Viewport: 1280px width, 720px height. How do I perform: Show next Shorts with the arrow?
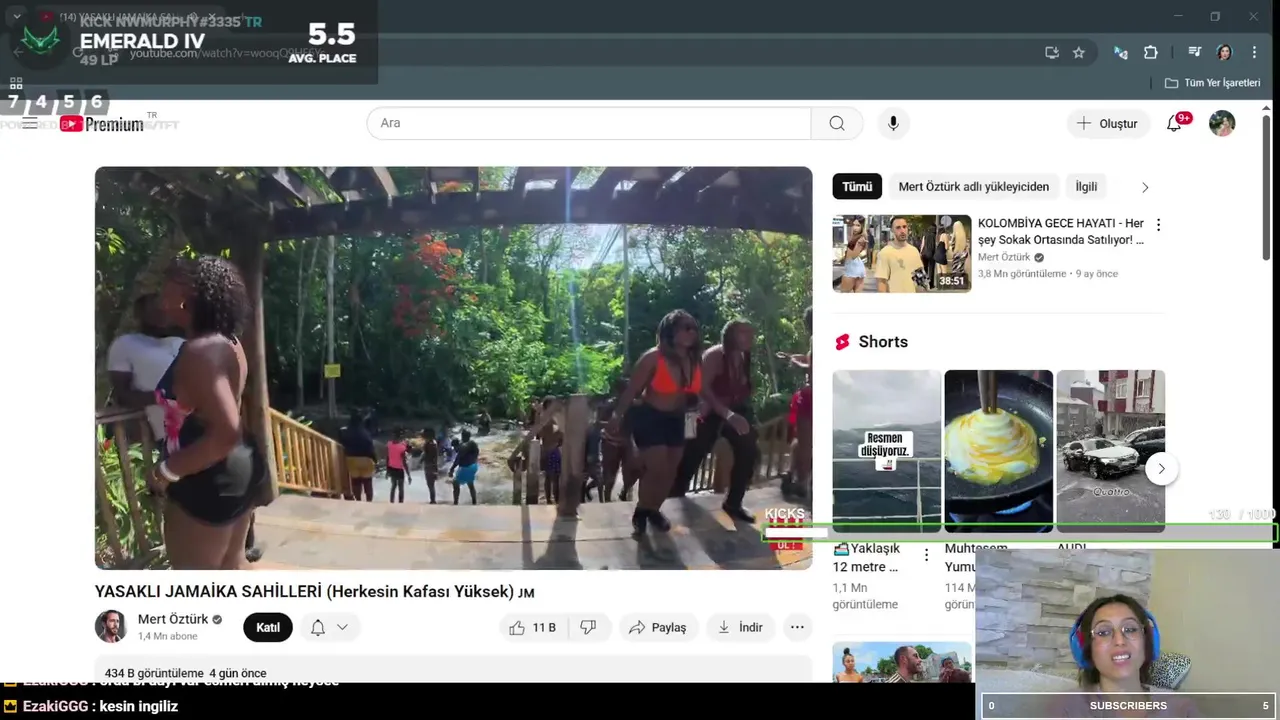point(1161,468)
